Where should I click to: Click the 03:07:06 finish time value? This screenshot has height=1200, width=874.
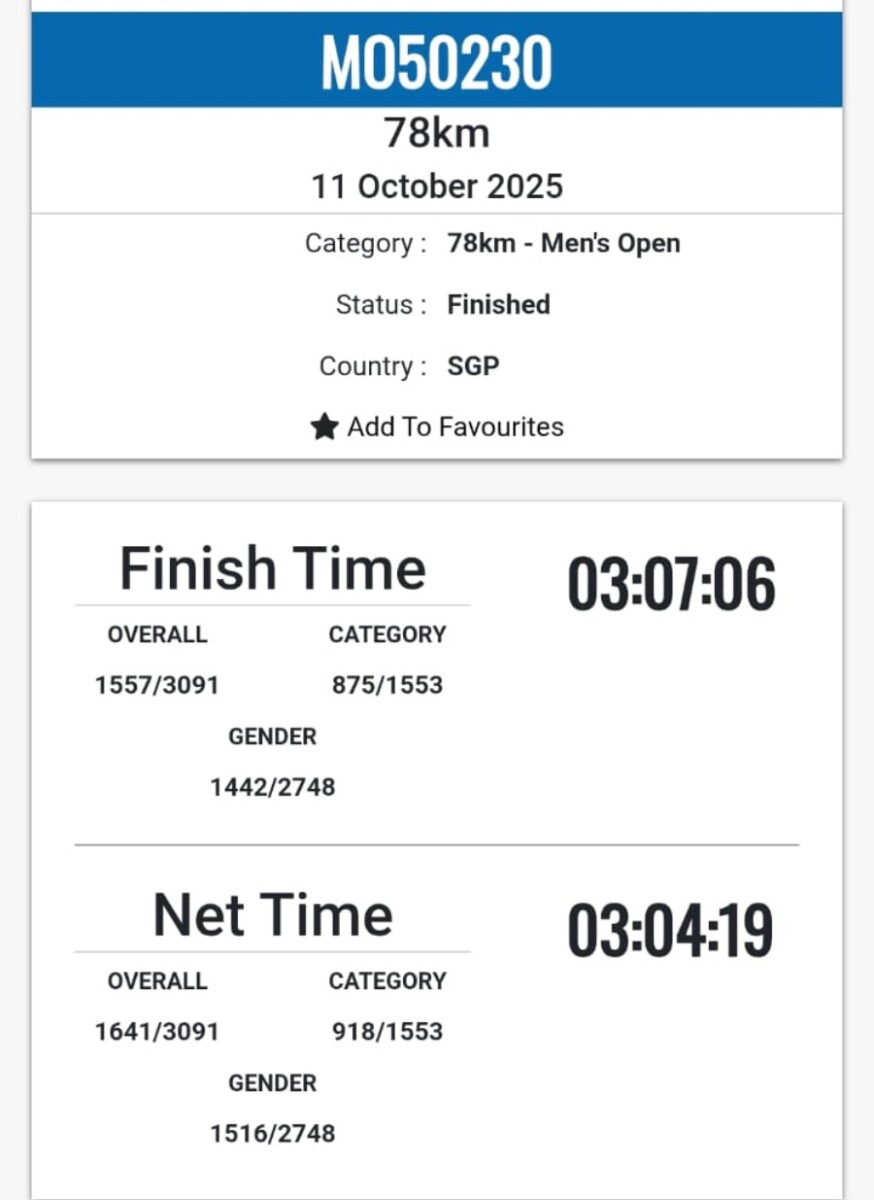pyautogui.click(x=671, y=584)
